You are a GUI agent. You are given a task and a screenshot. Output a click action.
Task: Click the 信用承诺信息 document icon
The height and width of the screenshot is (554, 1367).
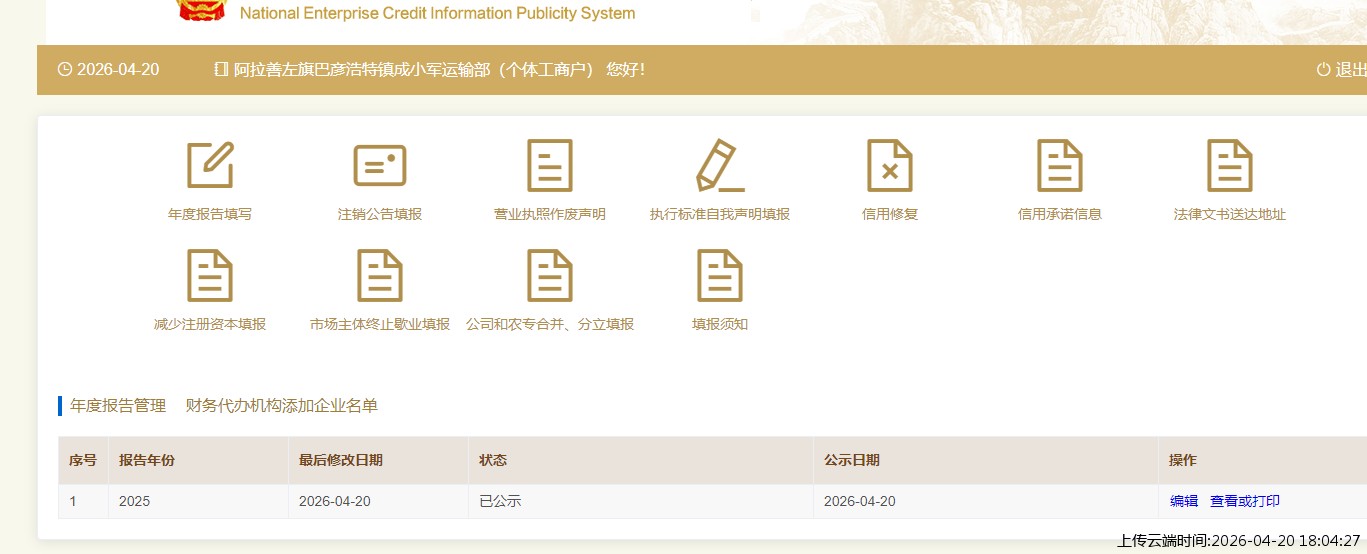(x=1060, y=165)
